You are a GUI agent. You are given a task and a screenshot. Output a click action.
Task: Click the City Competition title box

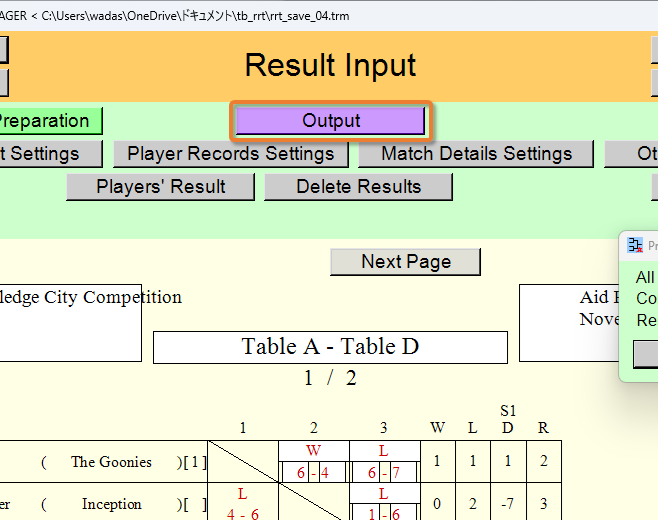coord(70,323)
